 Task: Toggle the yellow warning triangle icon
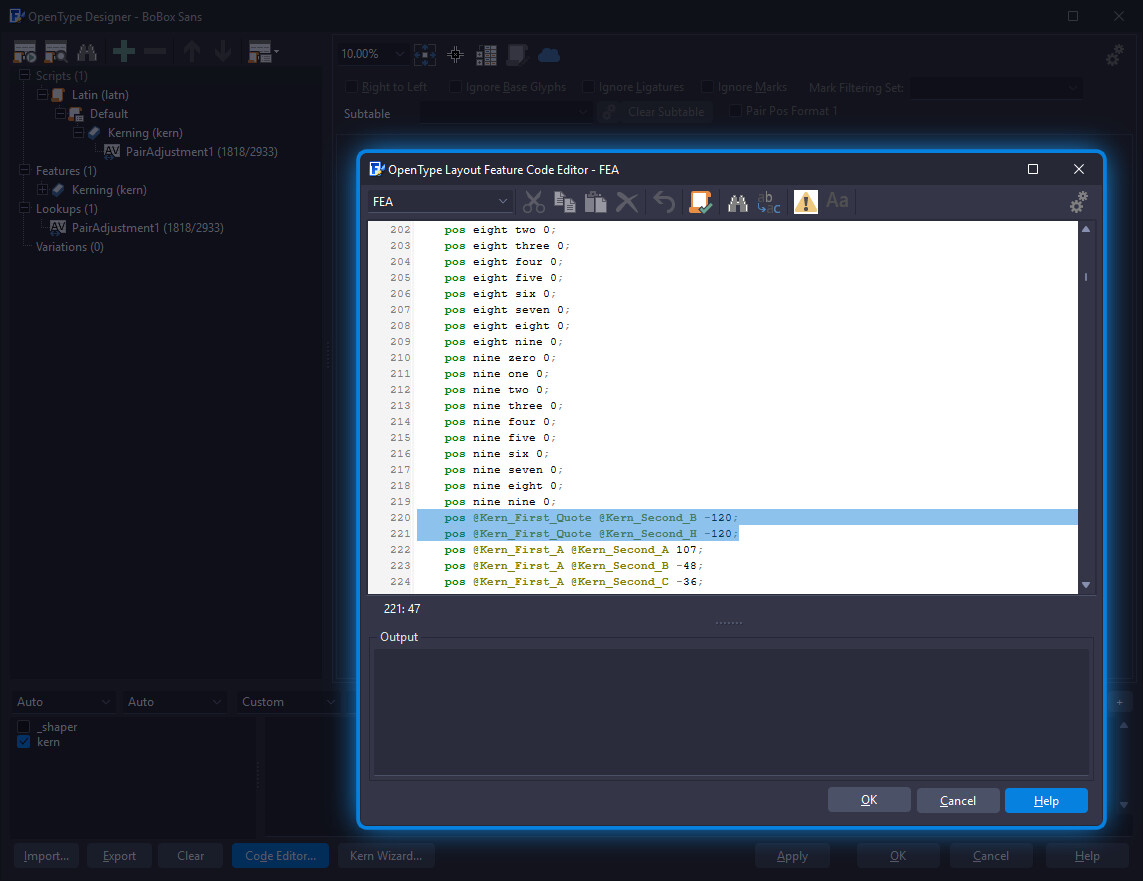tap(806, 202)
